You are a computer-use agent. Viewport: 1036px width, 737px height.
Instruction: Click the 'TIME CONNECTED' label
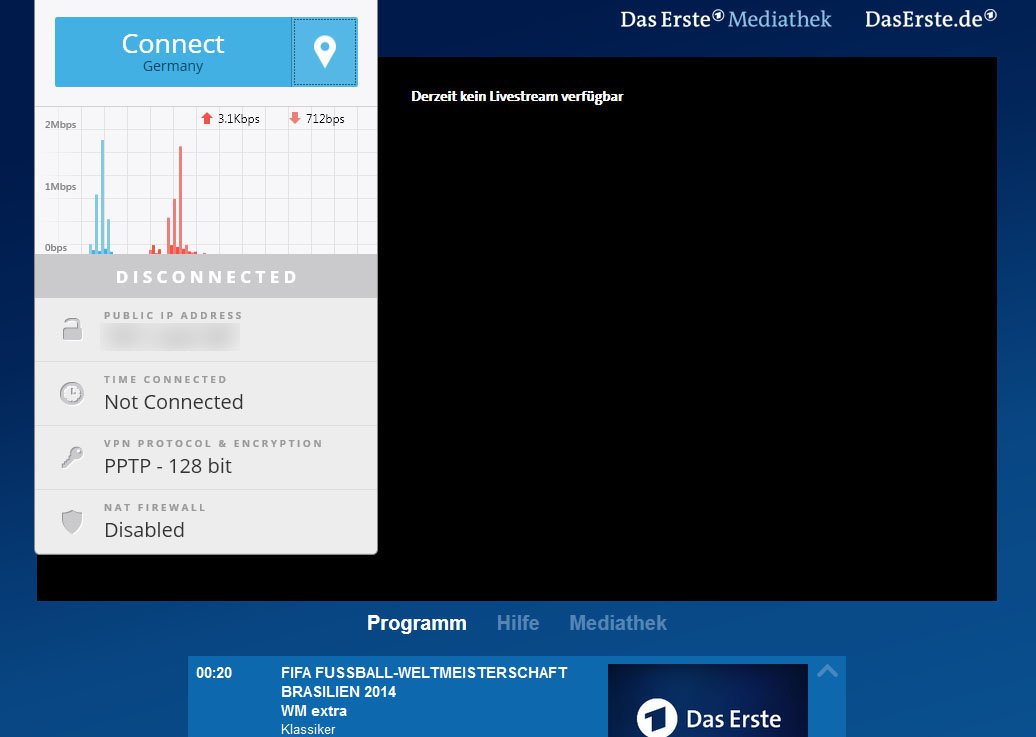click(165, 379)
